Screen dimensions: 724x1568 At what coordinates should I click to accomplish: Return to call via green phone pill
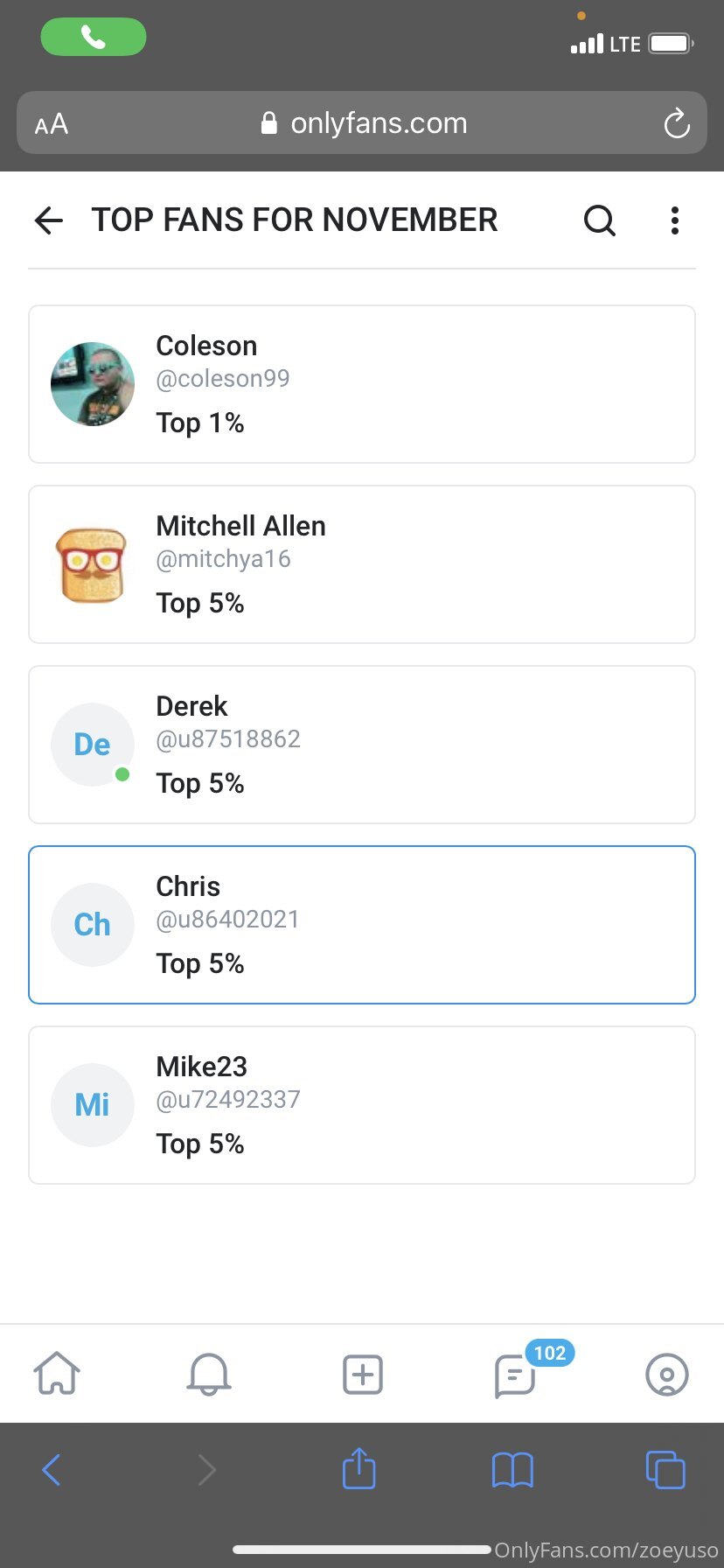pos(94,37)
